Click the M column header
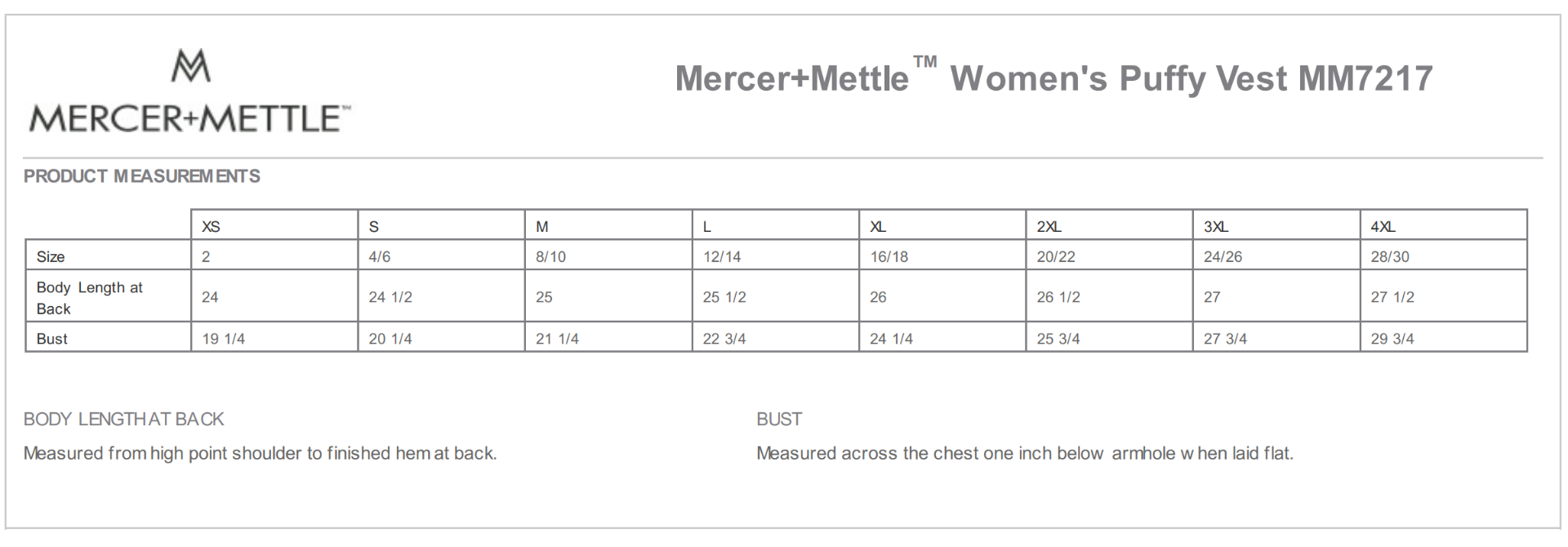 point(542,227)
